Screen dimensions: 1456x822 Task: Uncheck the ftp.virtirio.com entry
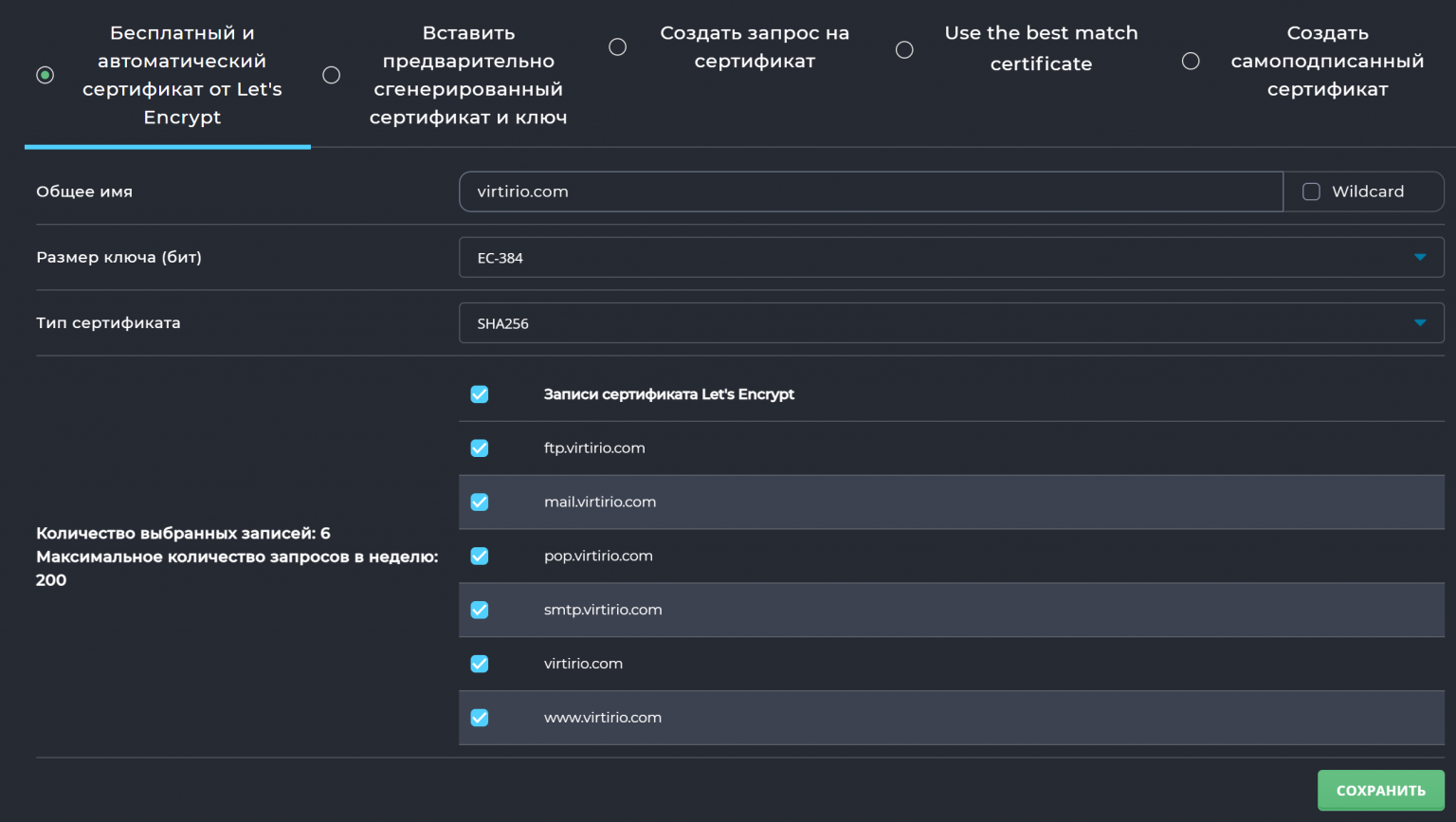pyautogui.click(x=480, y=448)
